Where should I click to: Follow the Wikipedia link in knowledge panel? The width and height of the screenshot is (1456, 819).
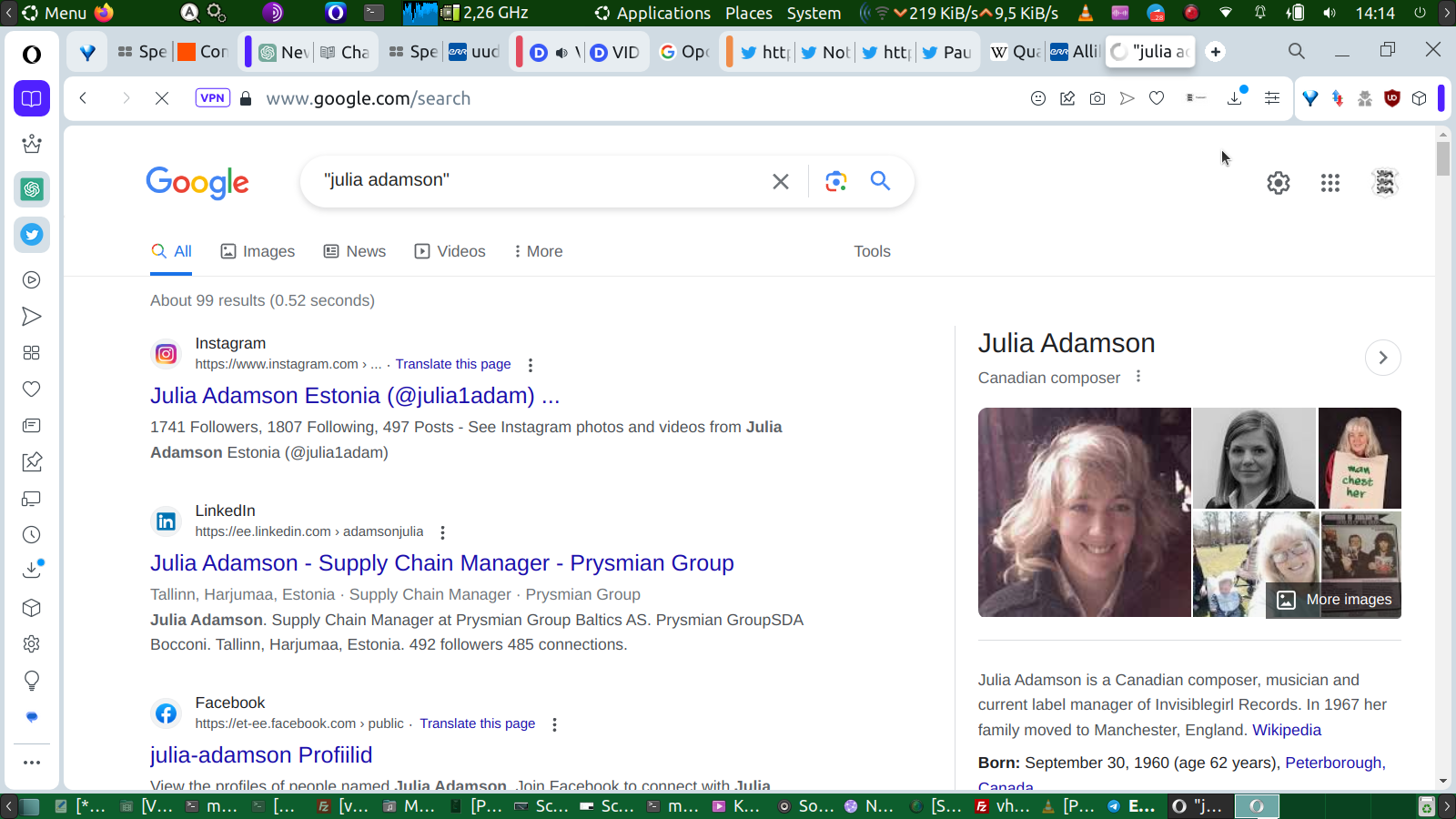1287,730
